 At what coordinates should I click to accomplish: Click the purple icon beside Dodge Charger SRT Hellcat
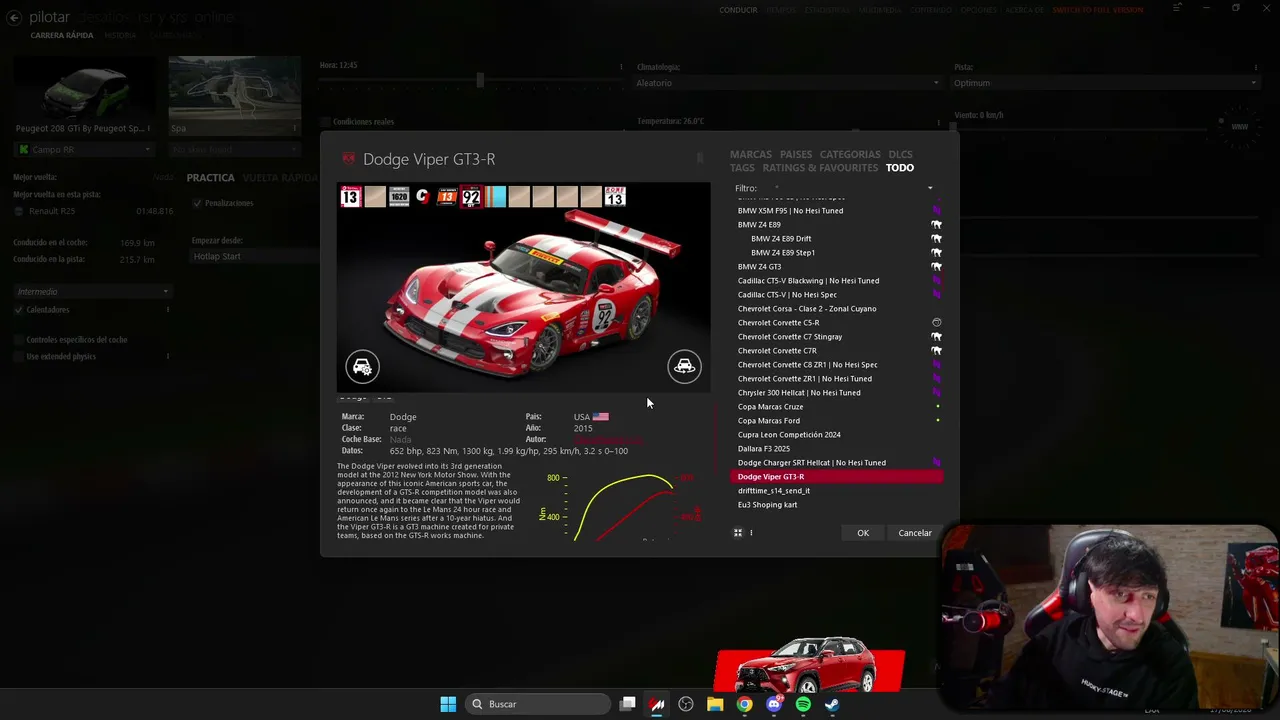point(937,463)
